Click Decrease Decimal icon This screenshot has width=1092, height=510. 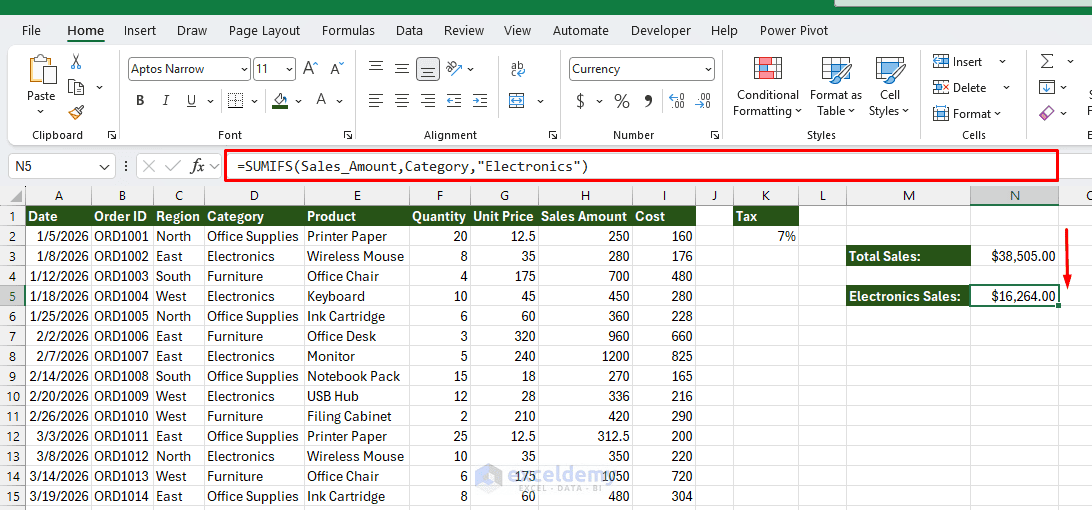point(703,101)
